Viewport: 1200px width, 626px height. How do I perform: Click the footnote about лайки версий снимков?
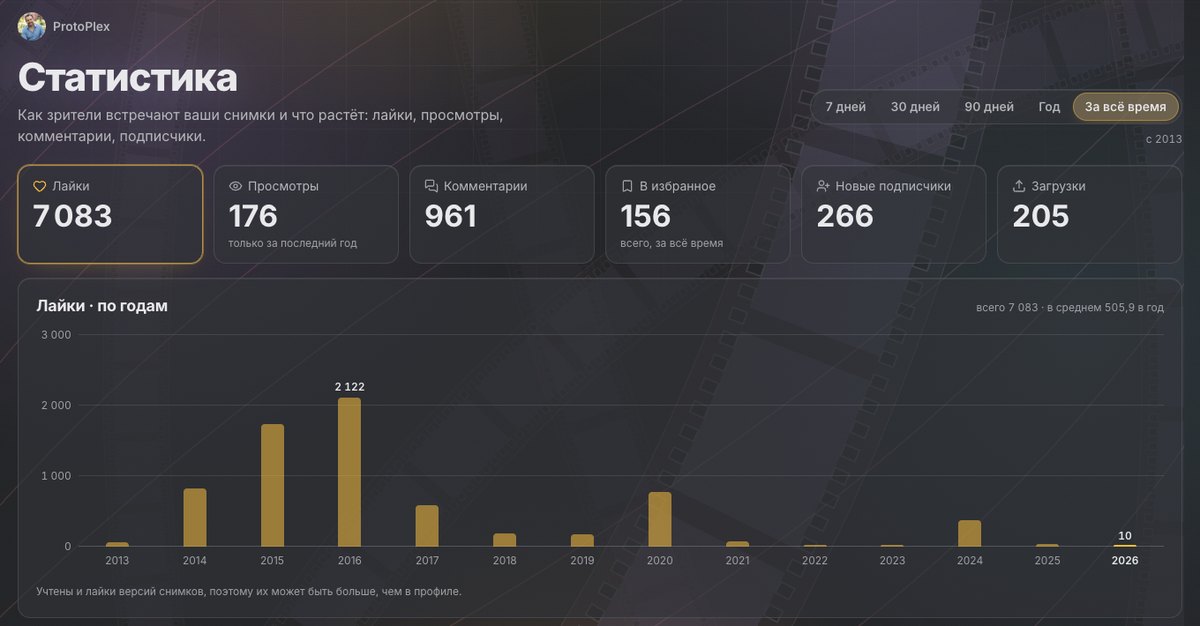coord(249,591)
